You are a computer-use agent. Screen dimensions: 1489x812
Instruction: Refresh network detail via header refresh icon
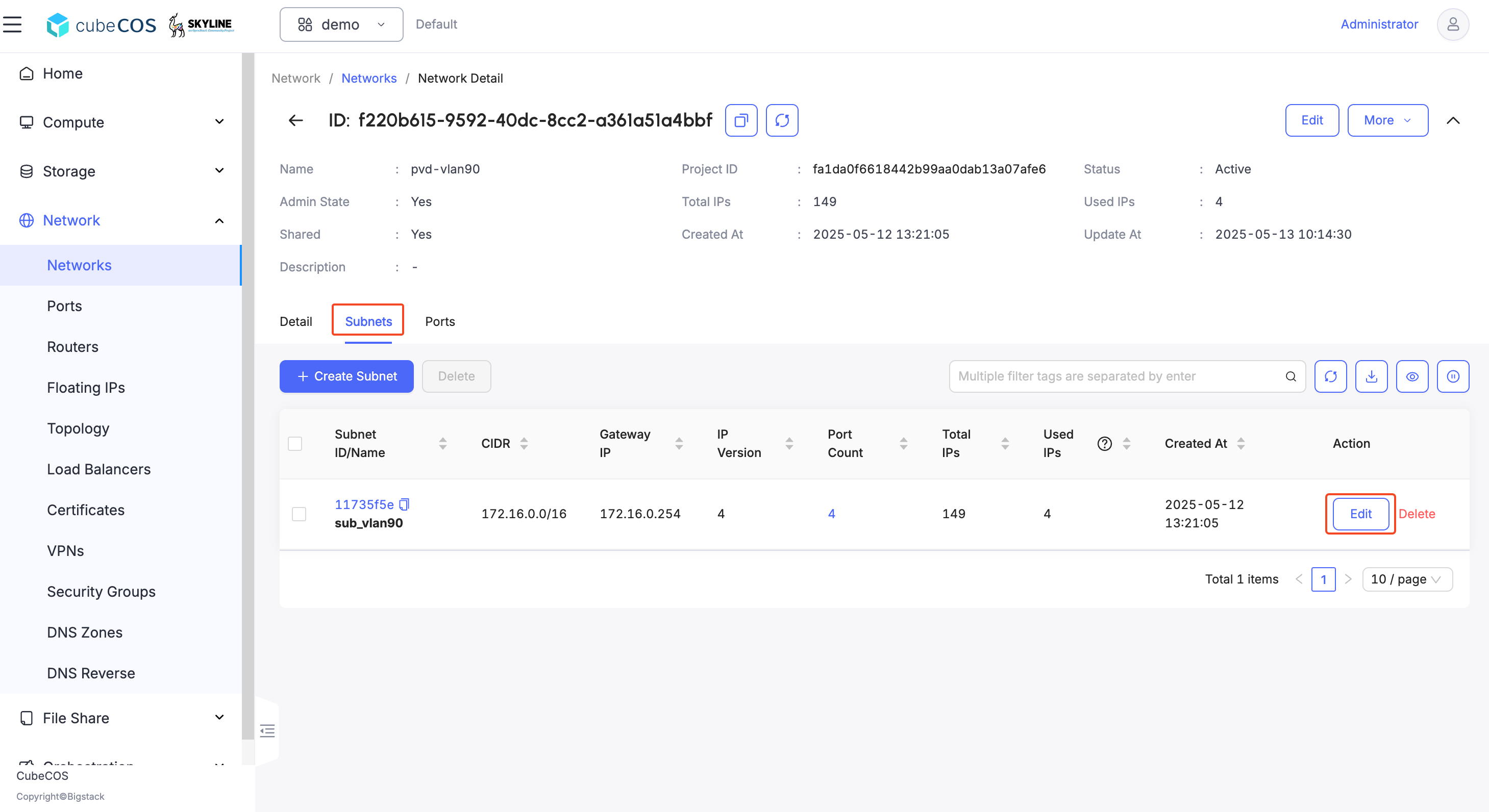[782, 120]
